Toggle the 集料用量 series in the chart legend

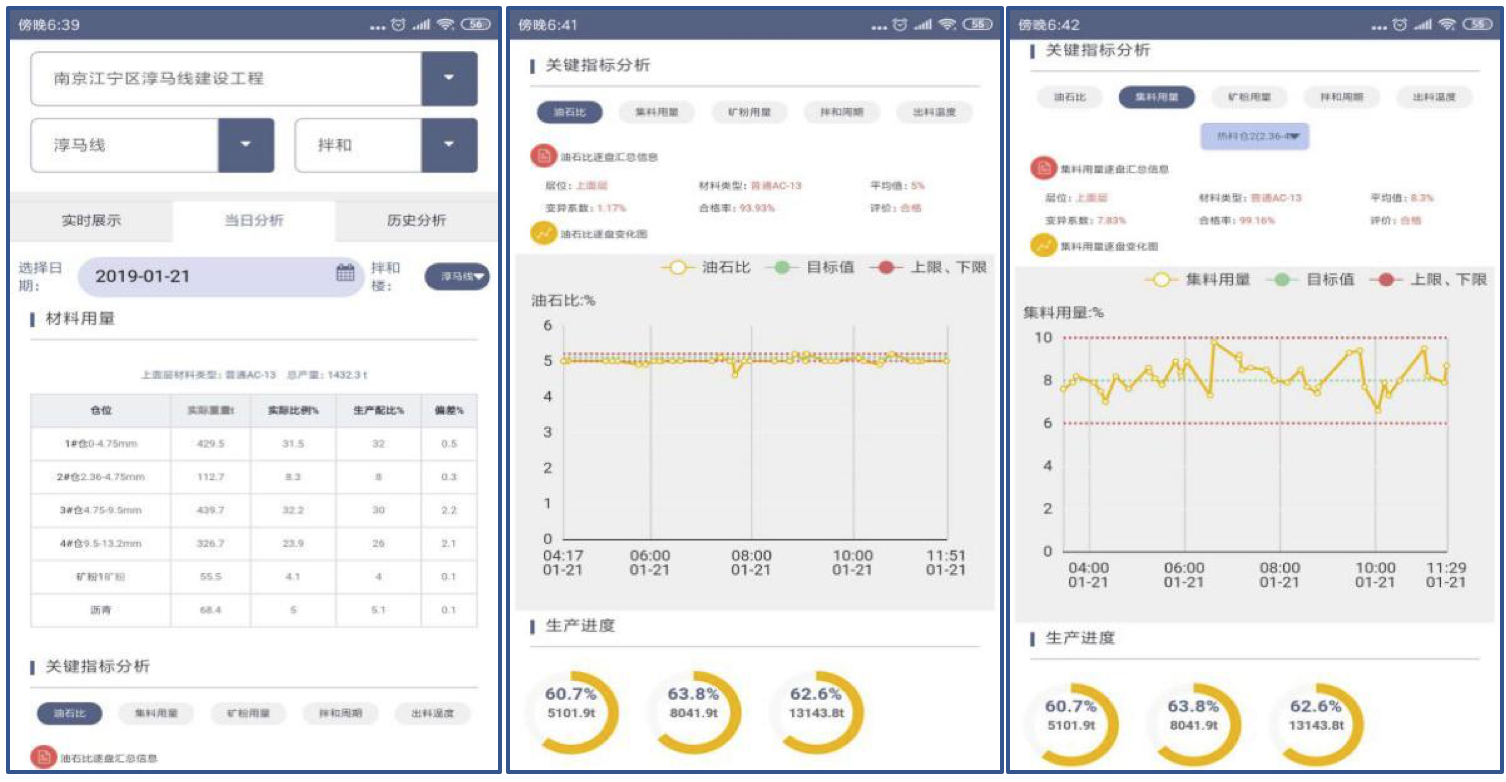[x=1199, y=280]
